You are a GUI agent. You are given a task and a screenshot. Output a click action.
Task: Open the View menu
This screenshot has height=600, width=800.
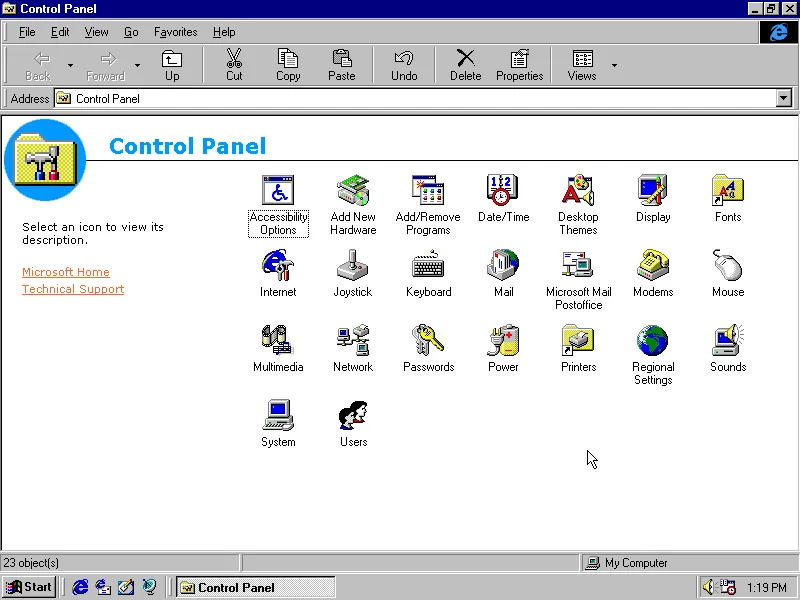96,32
